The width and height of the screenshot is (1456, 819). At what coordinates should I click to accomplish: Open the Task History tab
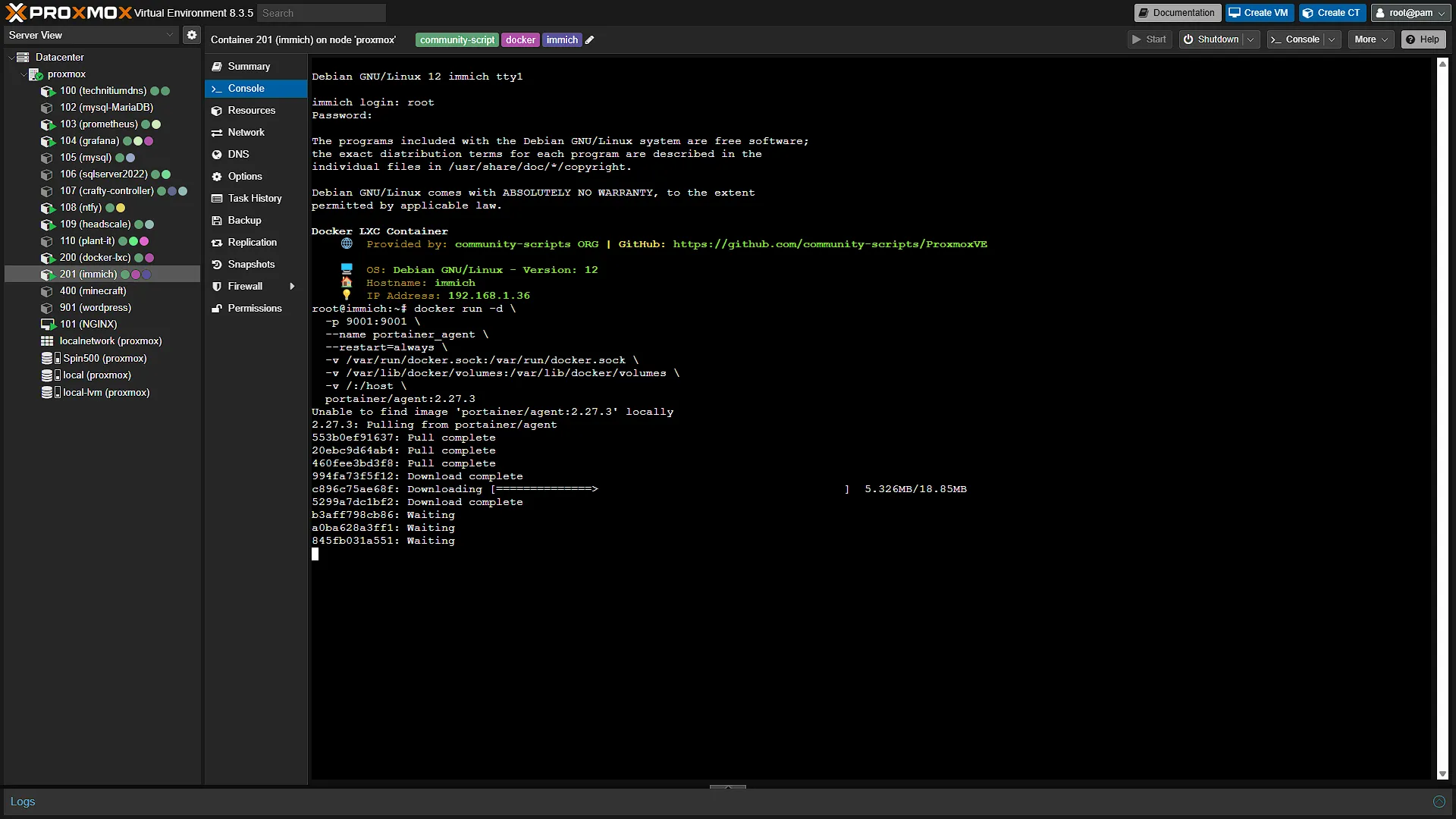coord(256,199)
